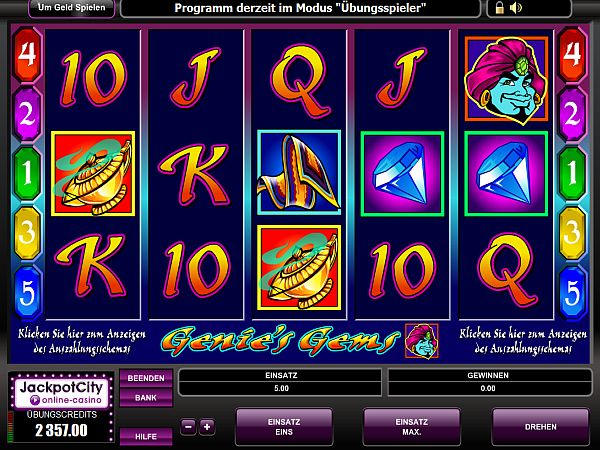Switch to real play via Um Geld Spielen
The height and width of the screenshot is (450, 600).
(x=72, y=8)
